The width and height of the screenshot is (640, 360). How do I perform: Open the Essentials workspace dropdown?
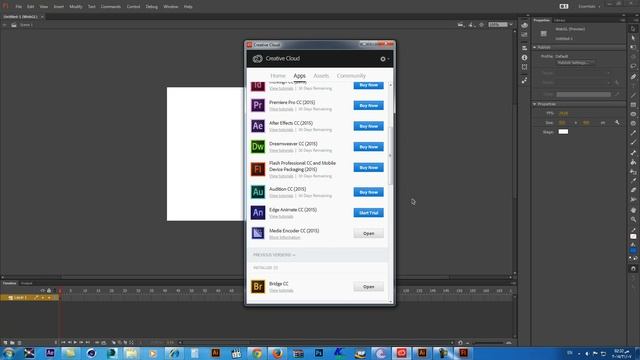click(x=589, y=7)
